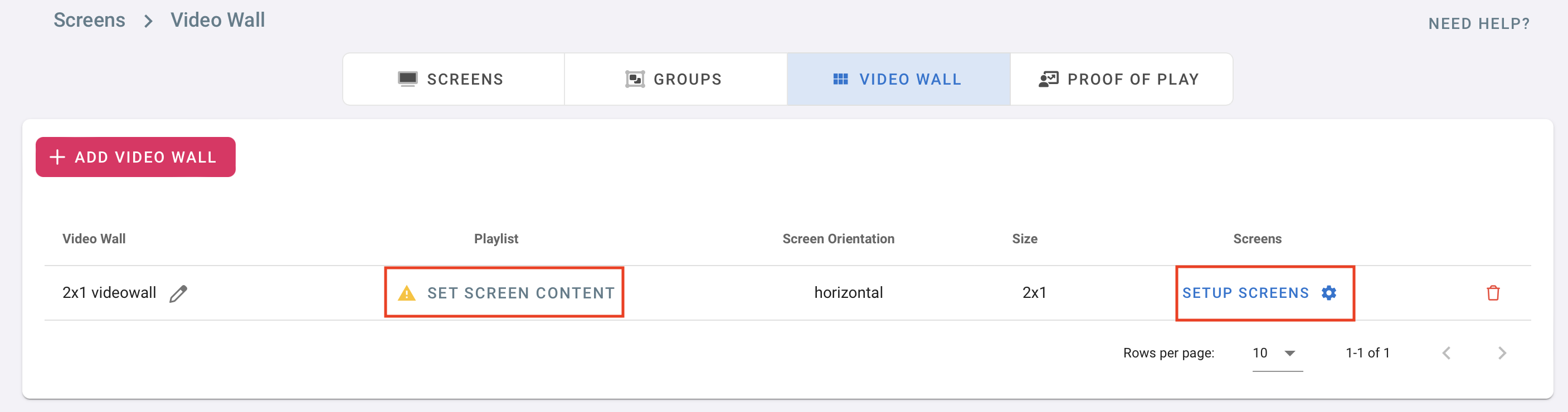Click the Screen Orientation column header

837,238
